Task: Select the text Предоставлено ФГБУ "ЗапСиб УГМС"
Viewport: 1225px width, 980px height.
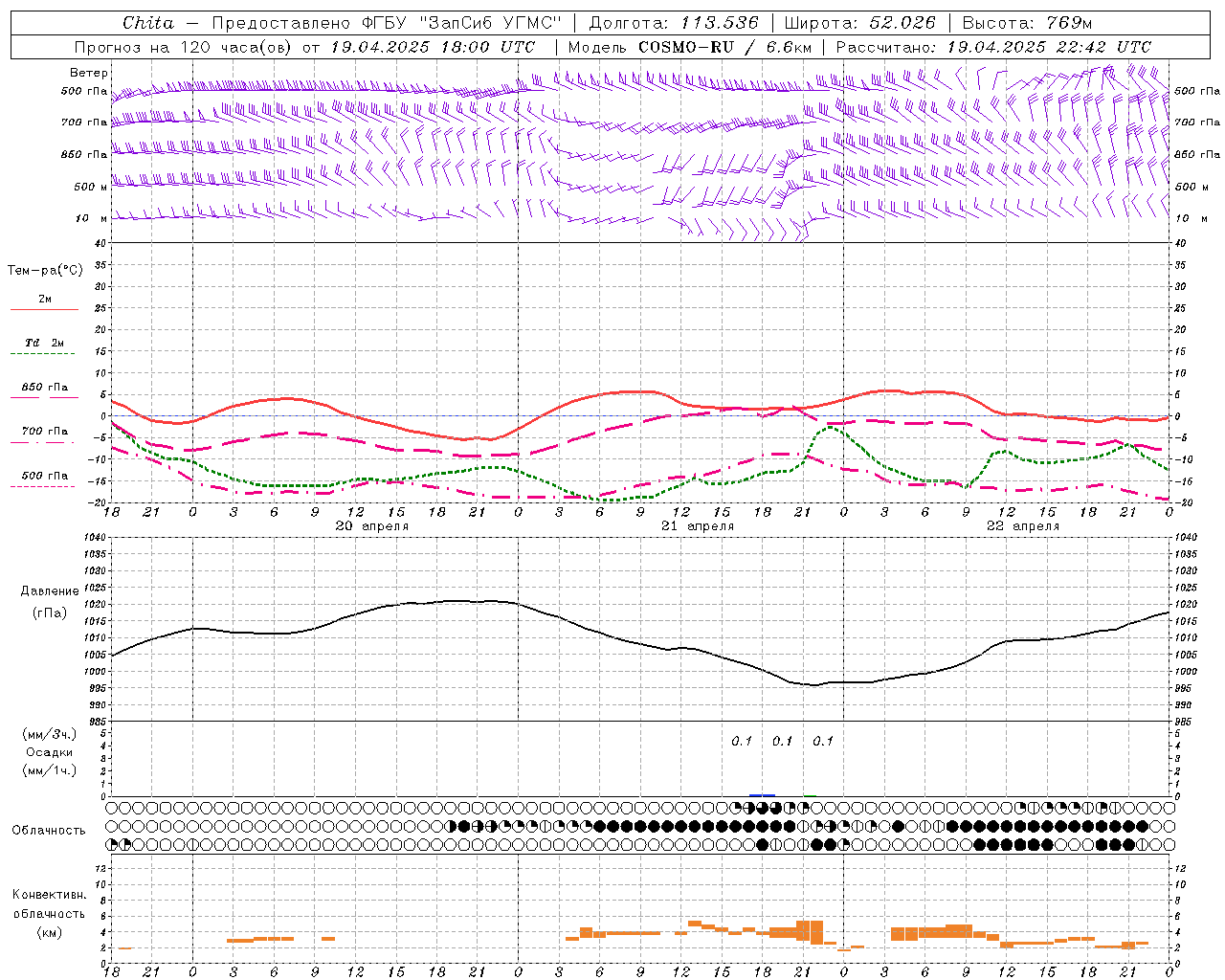Action: click(386, 23)
